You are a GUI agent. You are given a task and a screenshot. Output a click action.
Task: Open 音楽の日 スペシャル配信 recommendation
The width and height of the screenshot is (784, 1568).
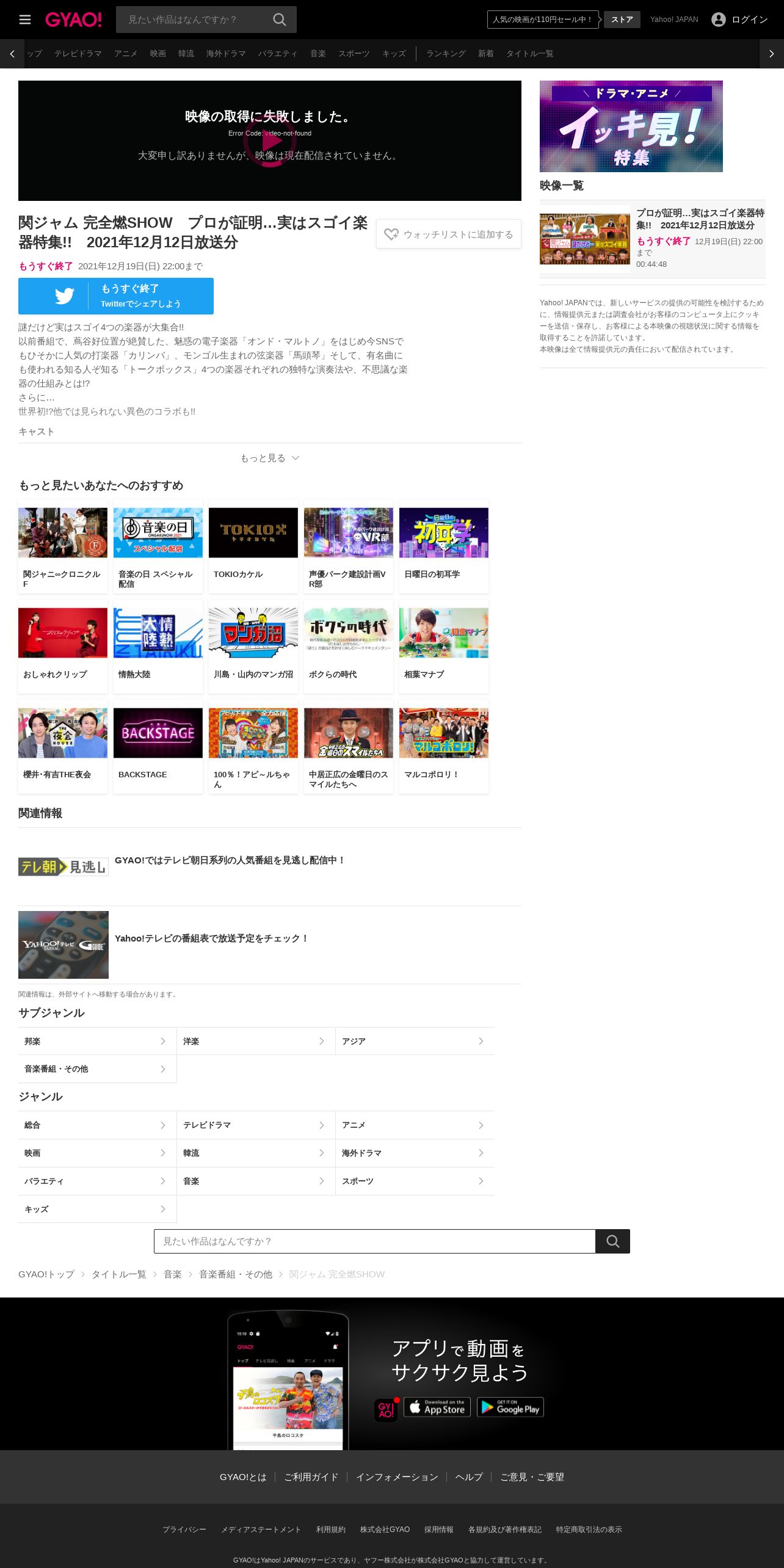158,547
